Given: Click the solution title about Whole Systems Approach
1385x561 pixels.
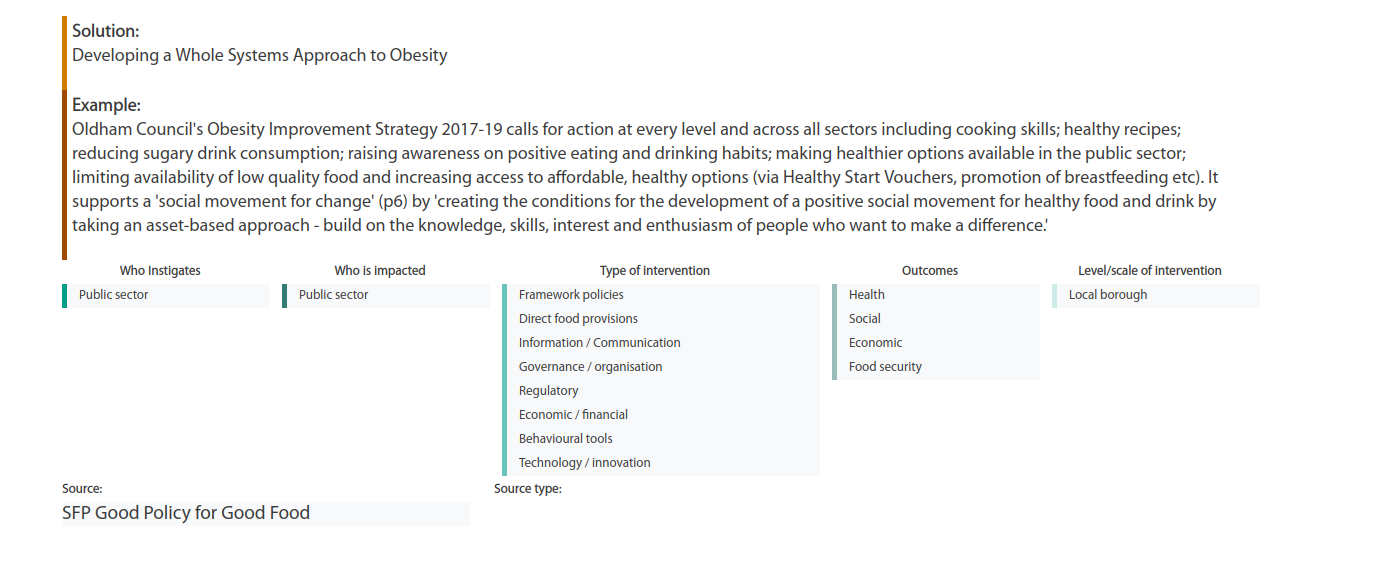Looking at the screenshot, I should click(x=260, y=55).
